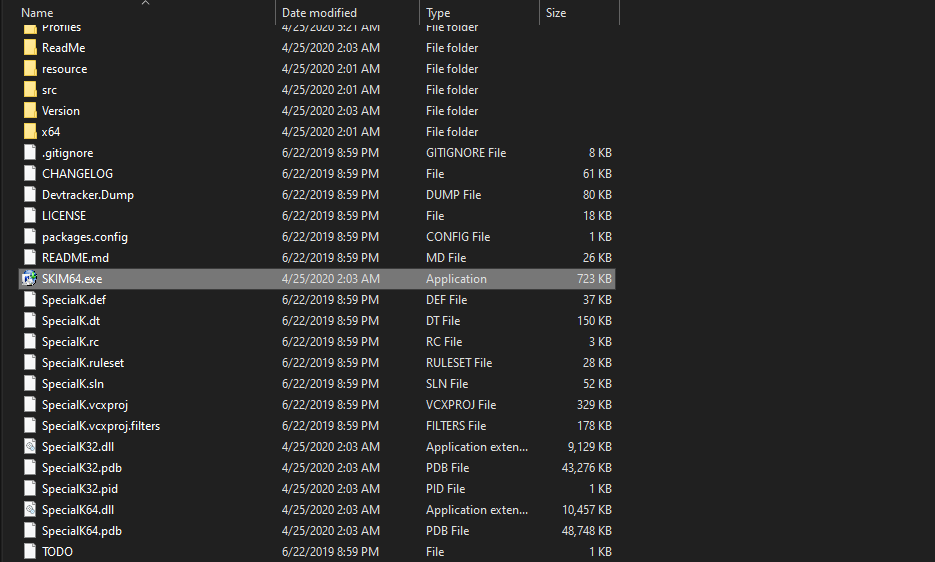This screenshot has height=562, width=935.
Task: Click the x64 folder icon
Action: coord(29,132)
